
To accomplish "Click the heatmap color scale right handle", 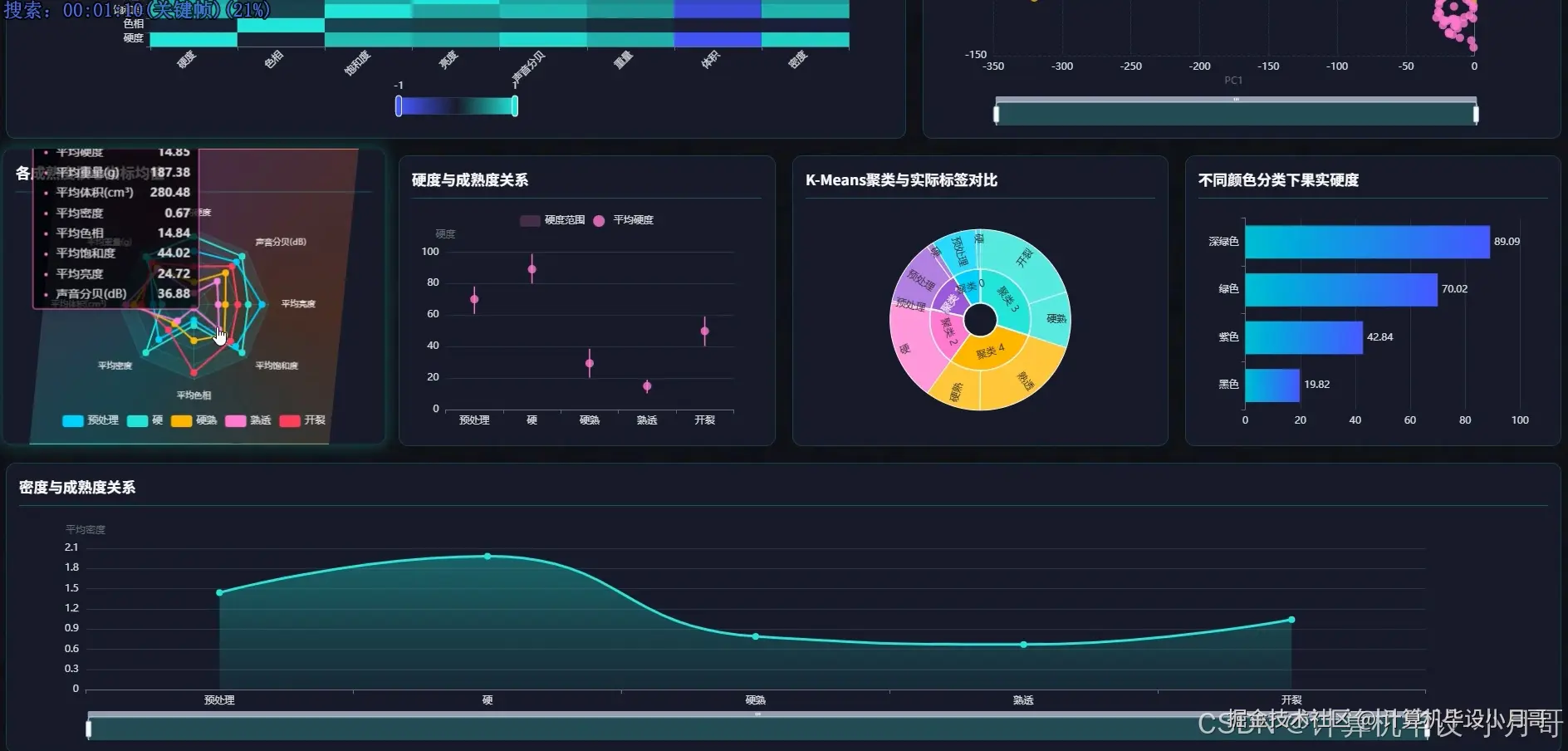I will coord(515,106).
